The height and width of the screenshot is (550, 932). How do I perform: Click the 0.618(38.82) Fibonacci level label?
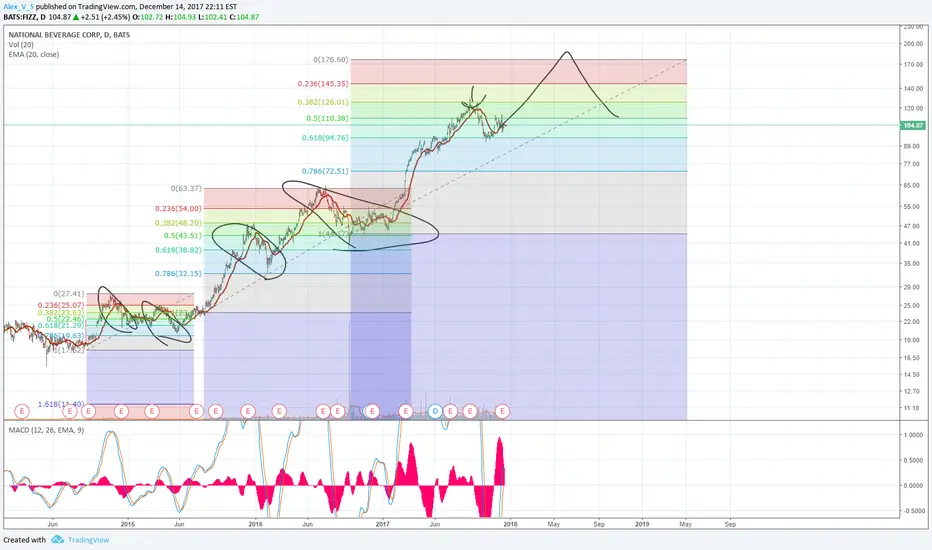[x=178, y=250]
